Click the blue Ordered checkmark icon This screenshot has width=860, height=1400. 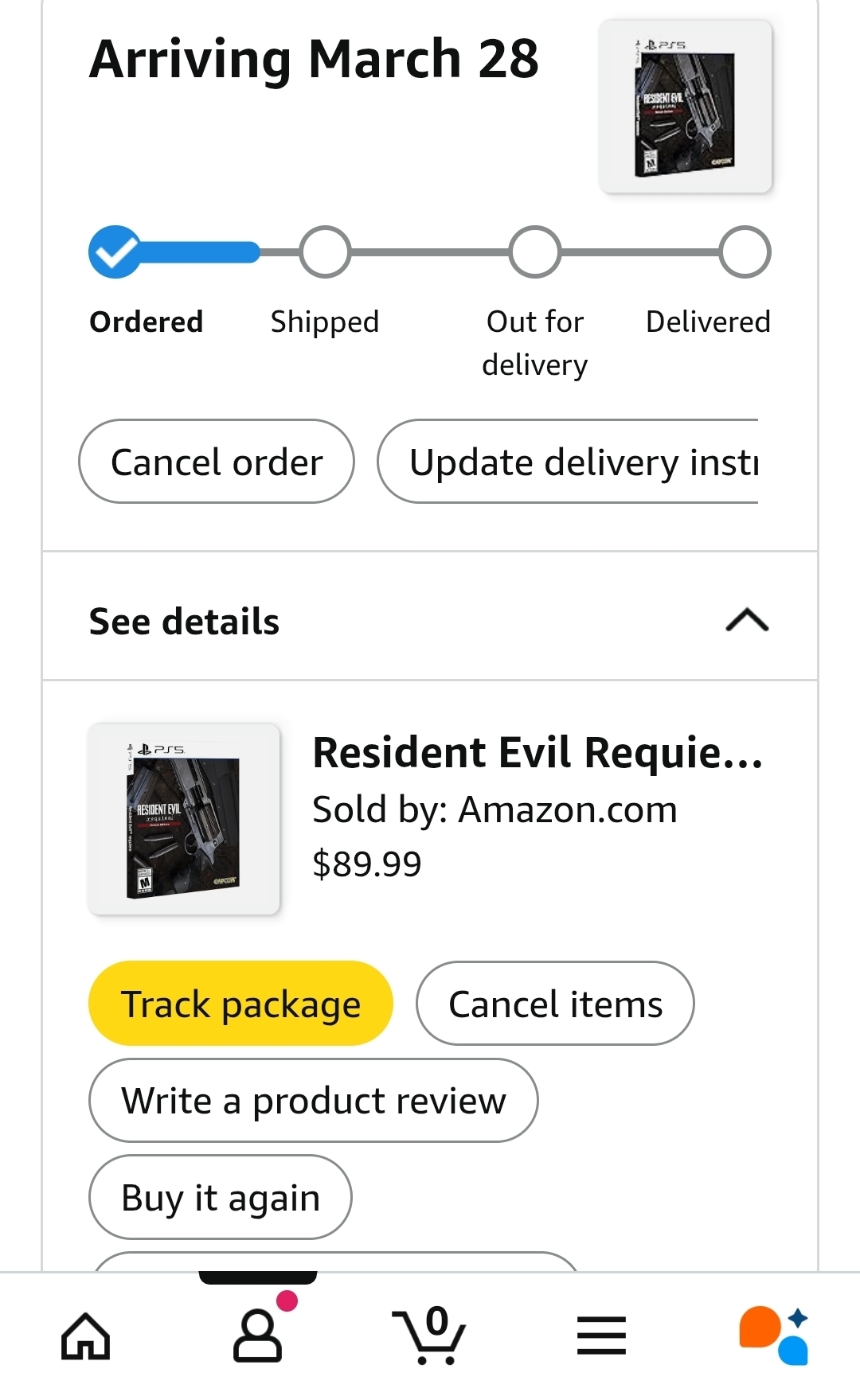click(115, 252)
